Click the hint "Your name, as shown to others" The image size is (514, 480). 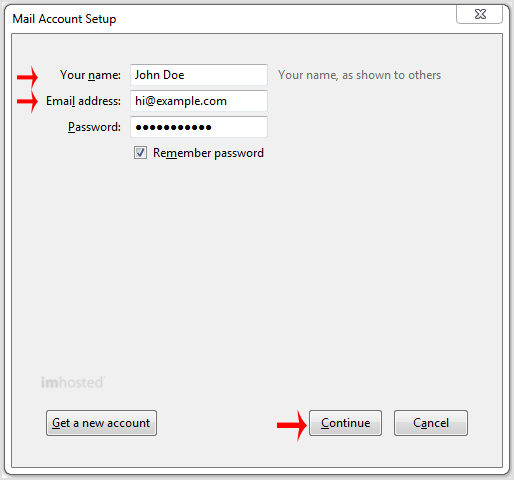coord(359,75)
